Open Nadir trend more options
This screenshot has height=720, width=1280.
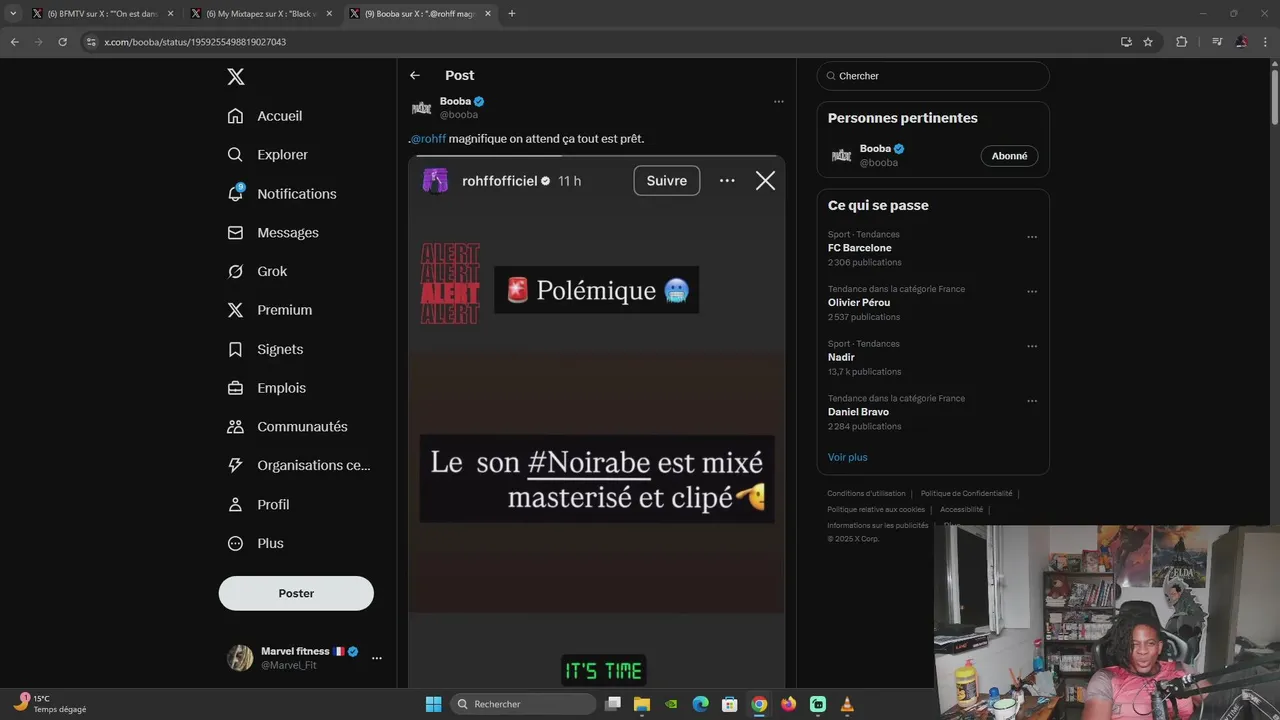click(1032, 346)
